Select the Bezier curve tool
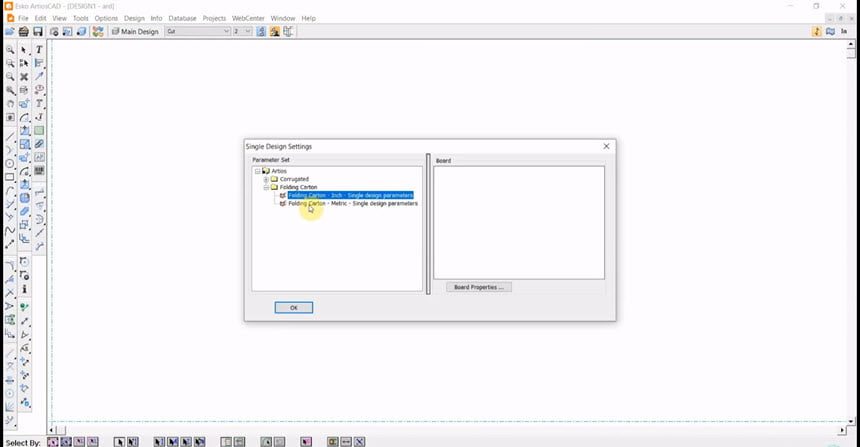 click(10, 231)
